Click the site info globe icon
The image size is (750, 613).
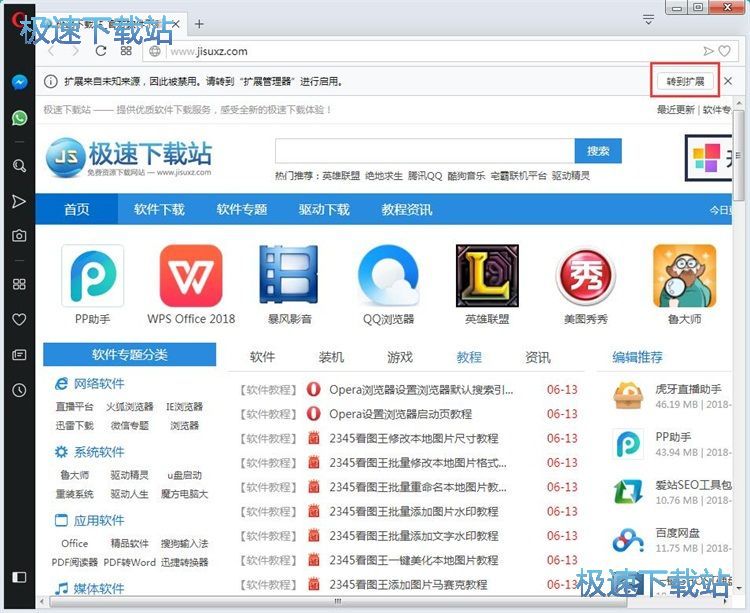pyautogui.click(x=154, y=51)
